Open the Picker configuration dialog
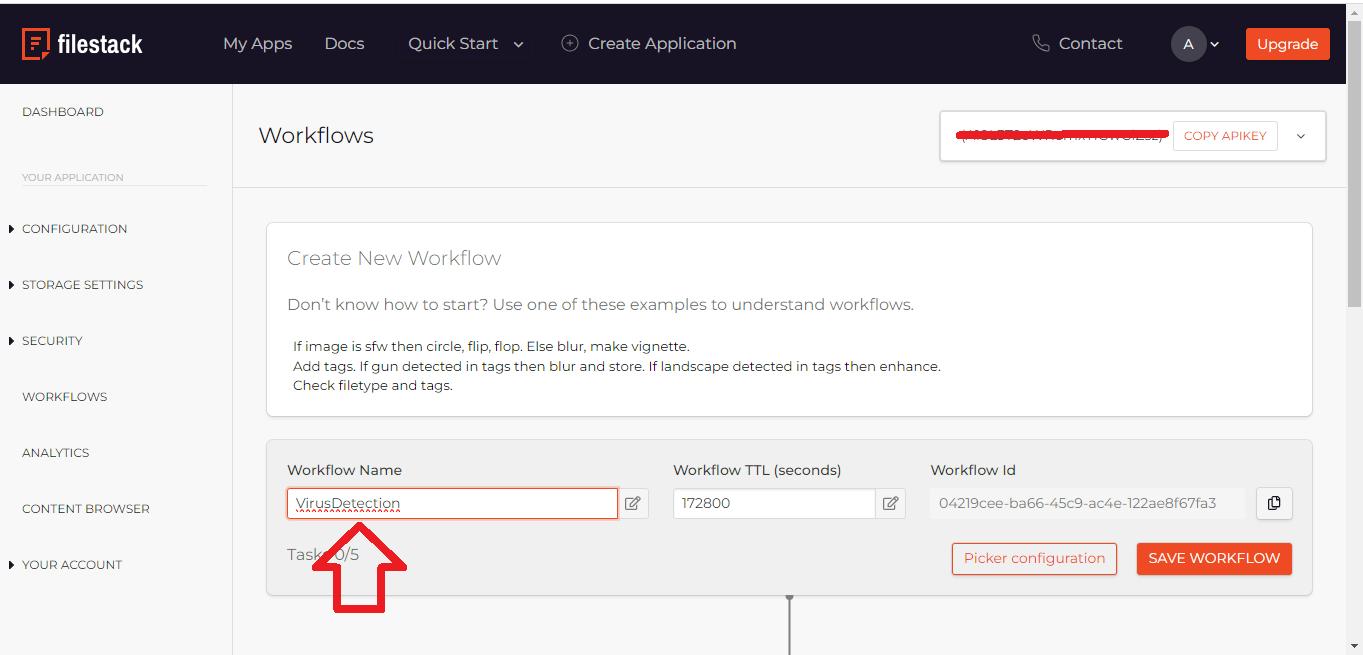1363x655 pixels. [1034, 559]
